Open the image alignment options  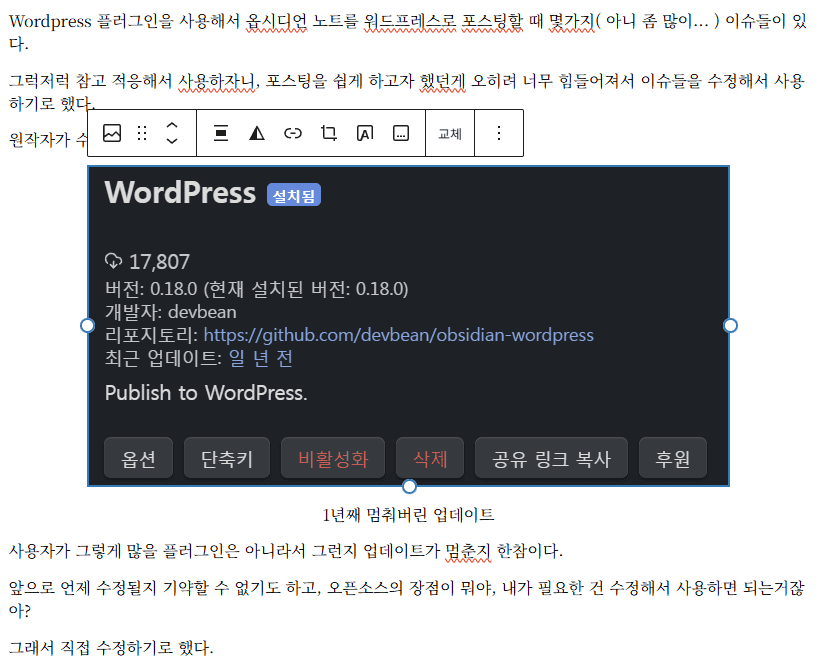click(221, 133)
